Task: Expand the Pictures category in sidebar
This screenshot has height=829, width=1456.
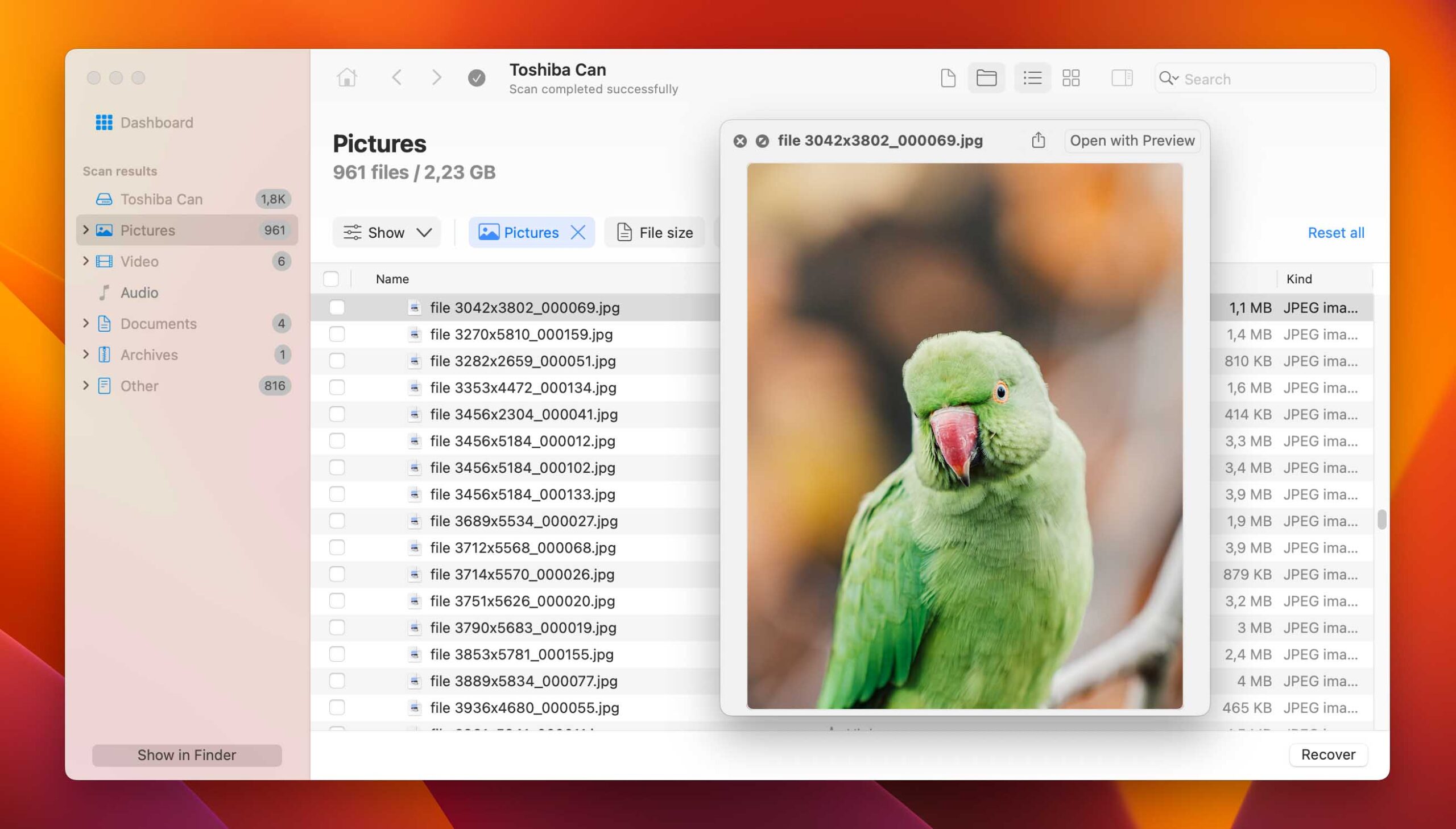Action: click(86, 230)
